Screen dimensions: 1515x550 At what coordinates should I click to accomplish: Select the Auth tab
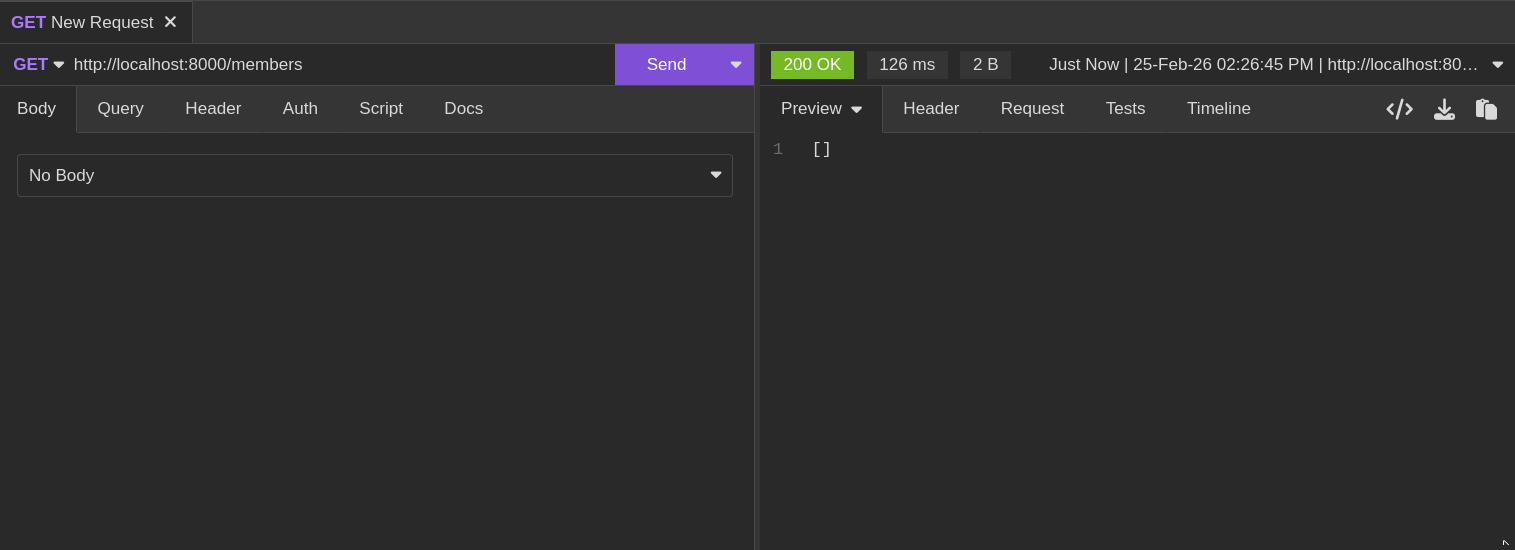click(300, 109)
